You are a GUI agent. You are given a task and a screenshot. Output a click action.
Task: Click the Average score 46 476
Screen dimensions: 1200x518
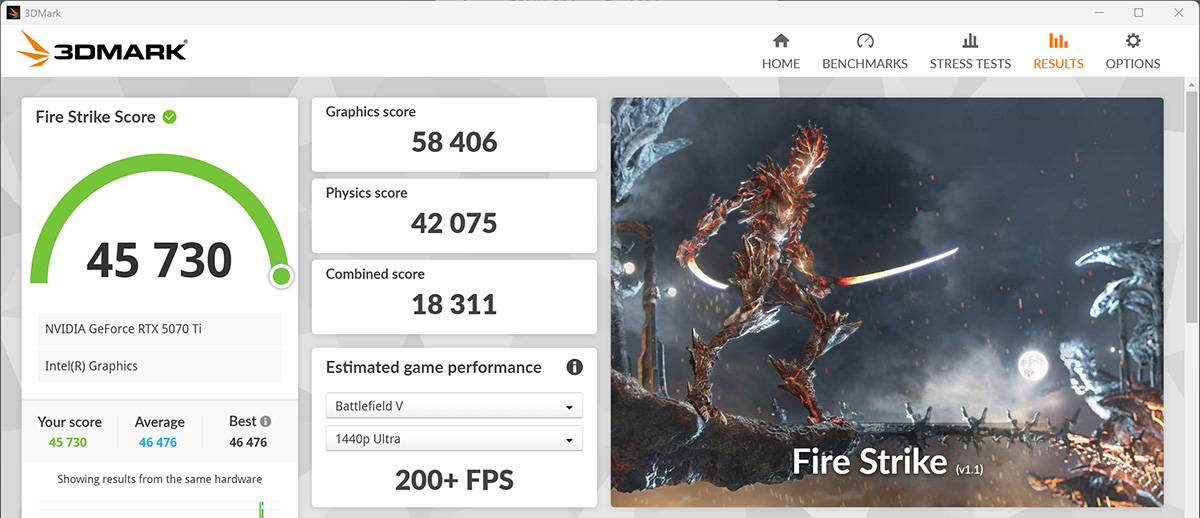[160, 442]
